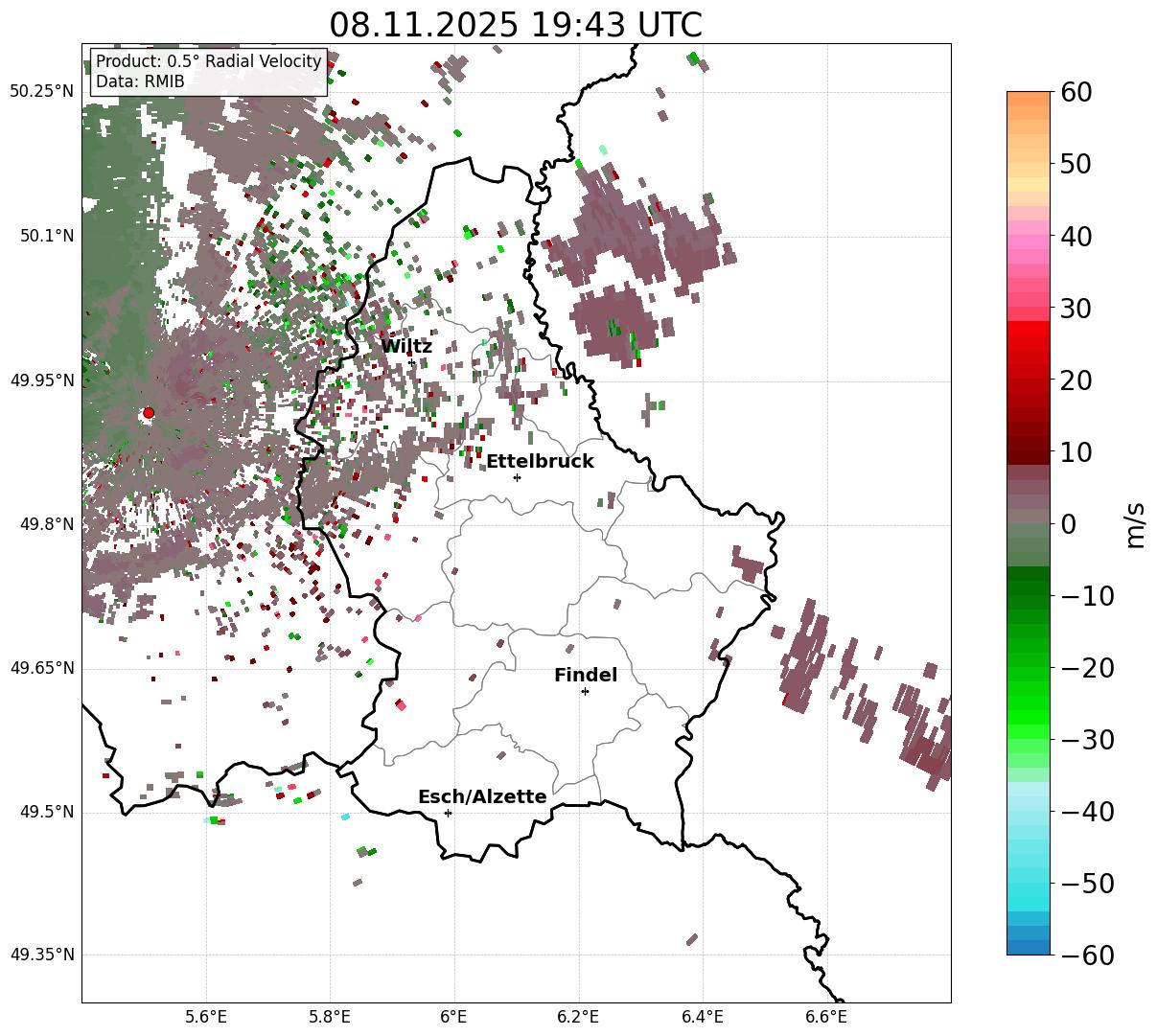
Task: Click the Ettelbruck station cross marker
Action: (x=517, y=477)
